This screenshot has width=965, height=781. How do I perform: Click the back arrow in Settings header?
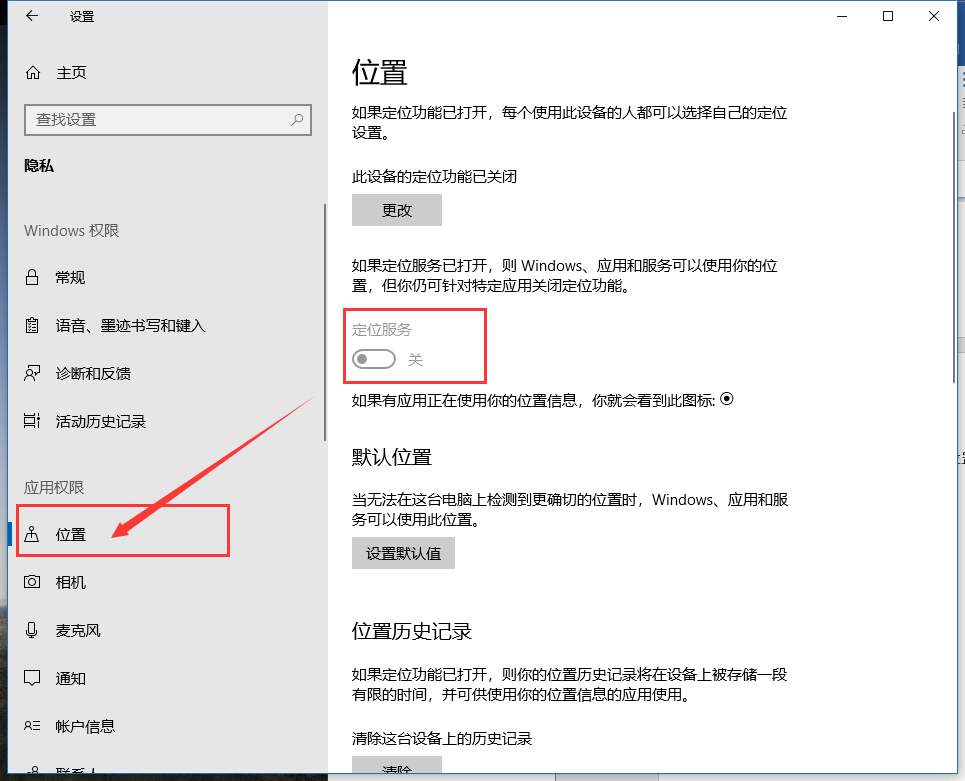click(x=32, y=16)
